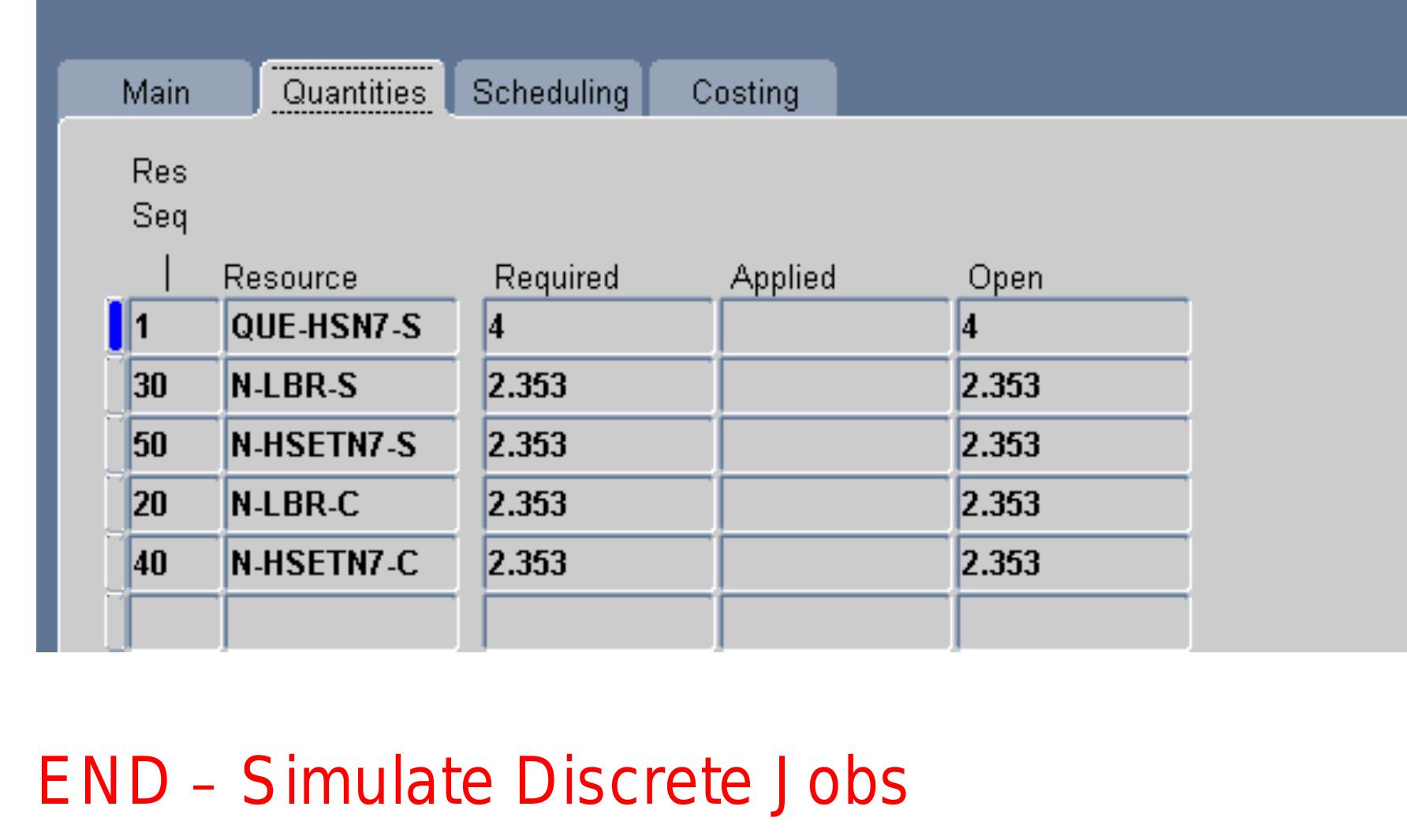This screenshot has height=840, width=1407.
Task: Click Required field of N-HSETN7-C row
Action: [598, 563]
